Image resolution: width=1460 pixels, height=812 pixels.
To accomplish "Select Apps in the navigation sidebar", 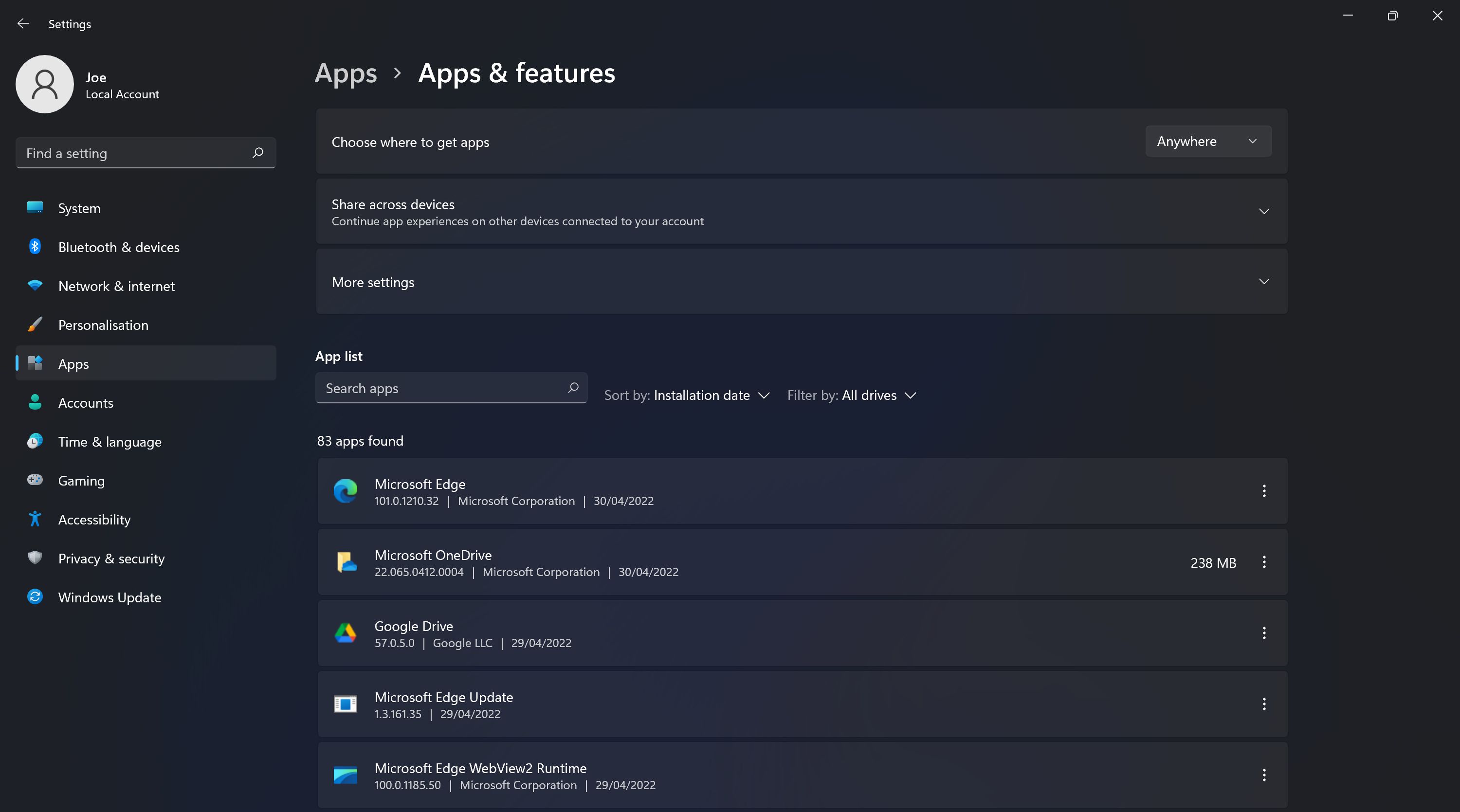I will [x=73, y=363].
